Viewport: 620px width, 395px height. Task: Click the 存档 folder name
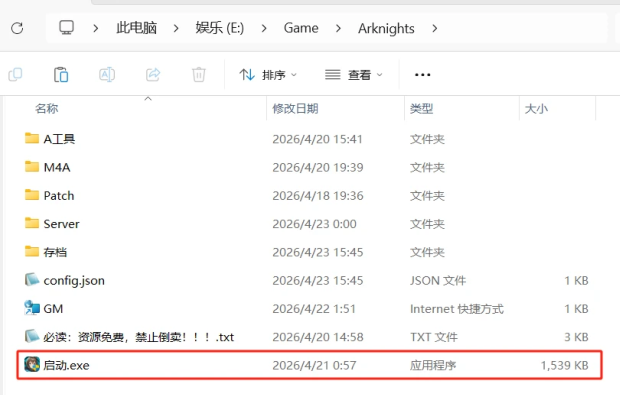pos(55,252)
